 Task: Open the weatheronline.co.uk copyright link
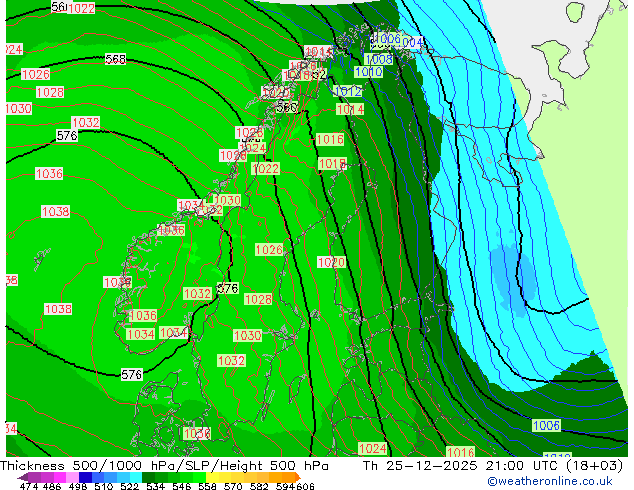(x=550, y=481)
